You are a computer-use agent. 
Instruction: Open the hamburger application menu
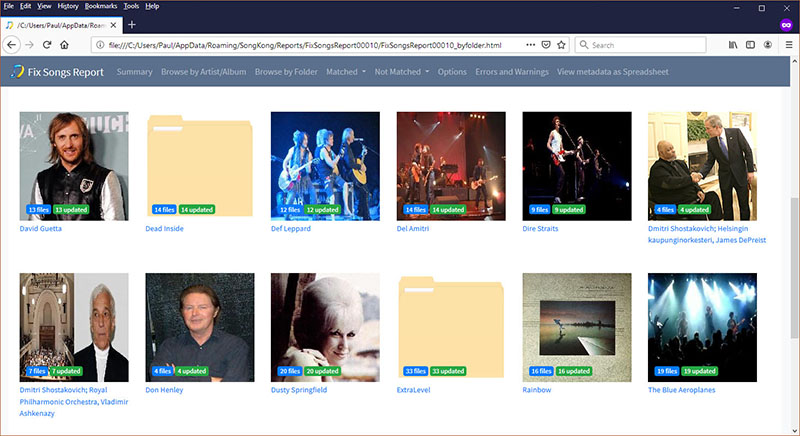pos(789,45)
